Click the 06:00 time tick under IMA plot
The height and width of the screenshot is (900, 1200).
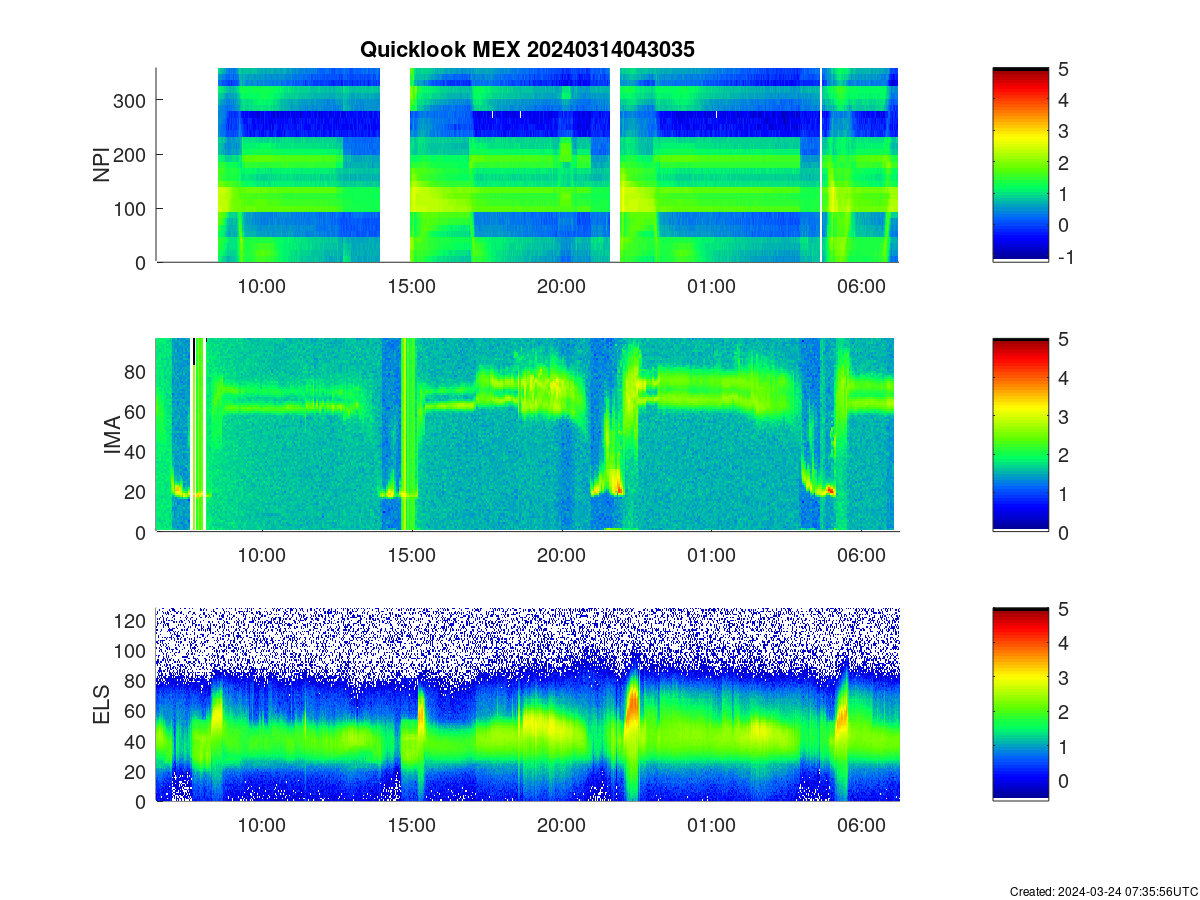coord(861,556)
